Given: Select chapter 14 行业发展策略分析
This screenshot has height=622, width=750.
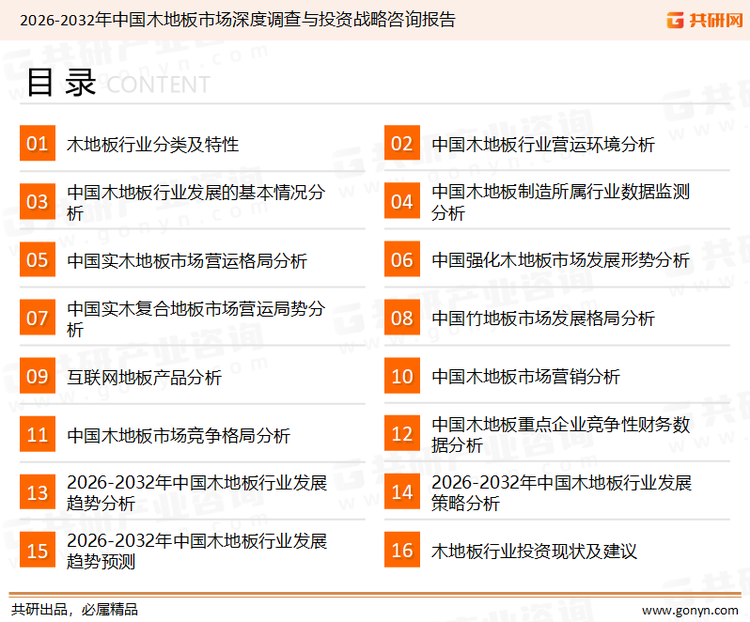Looking at the screenshot, I should (562, 493).
